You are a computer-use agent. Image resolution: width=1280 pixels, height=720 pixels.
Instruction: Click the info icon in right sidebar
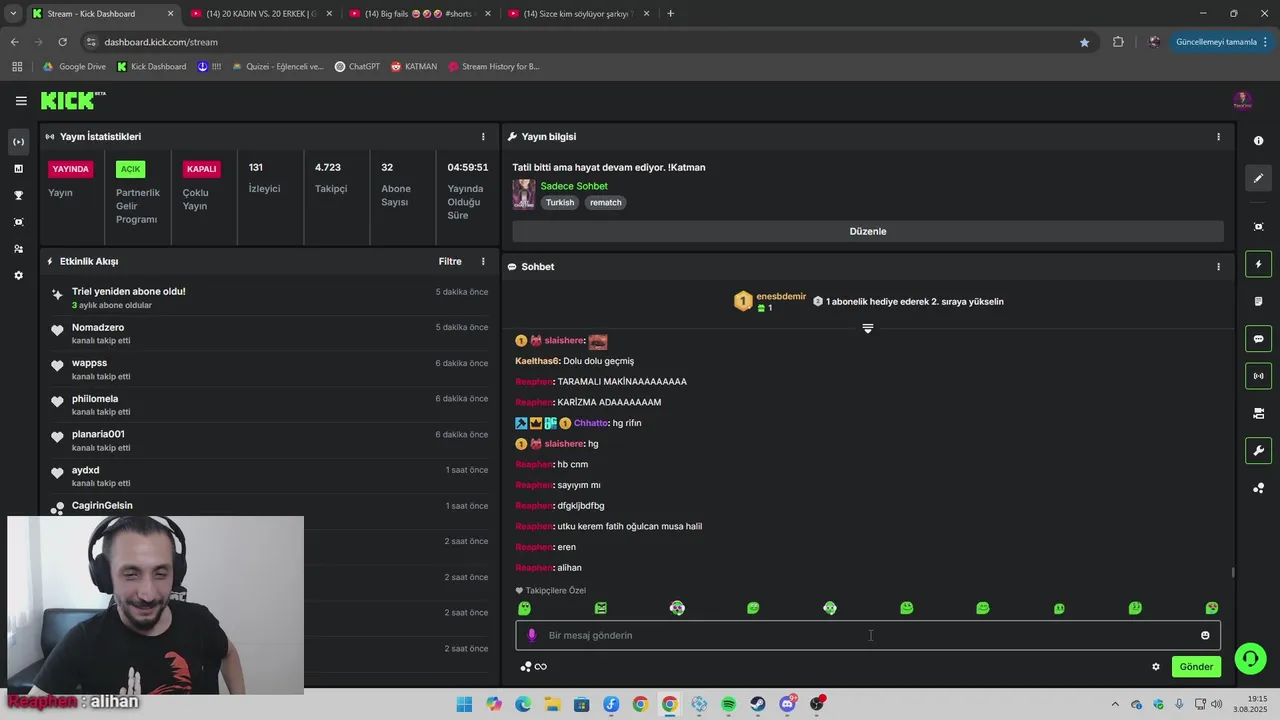click(x=1258, y=141)
